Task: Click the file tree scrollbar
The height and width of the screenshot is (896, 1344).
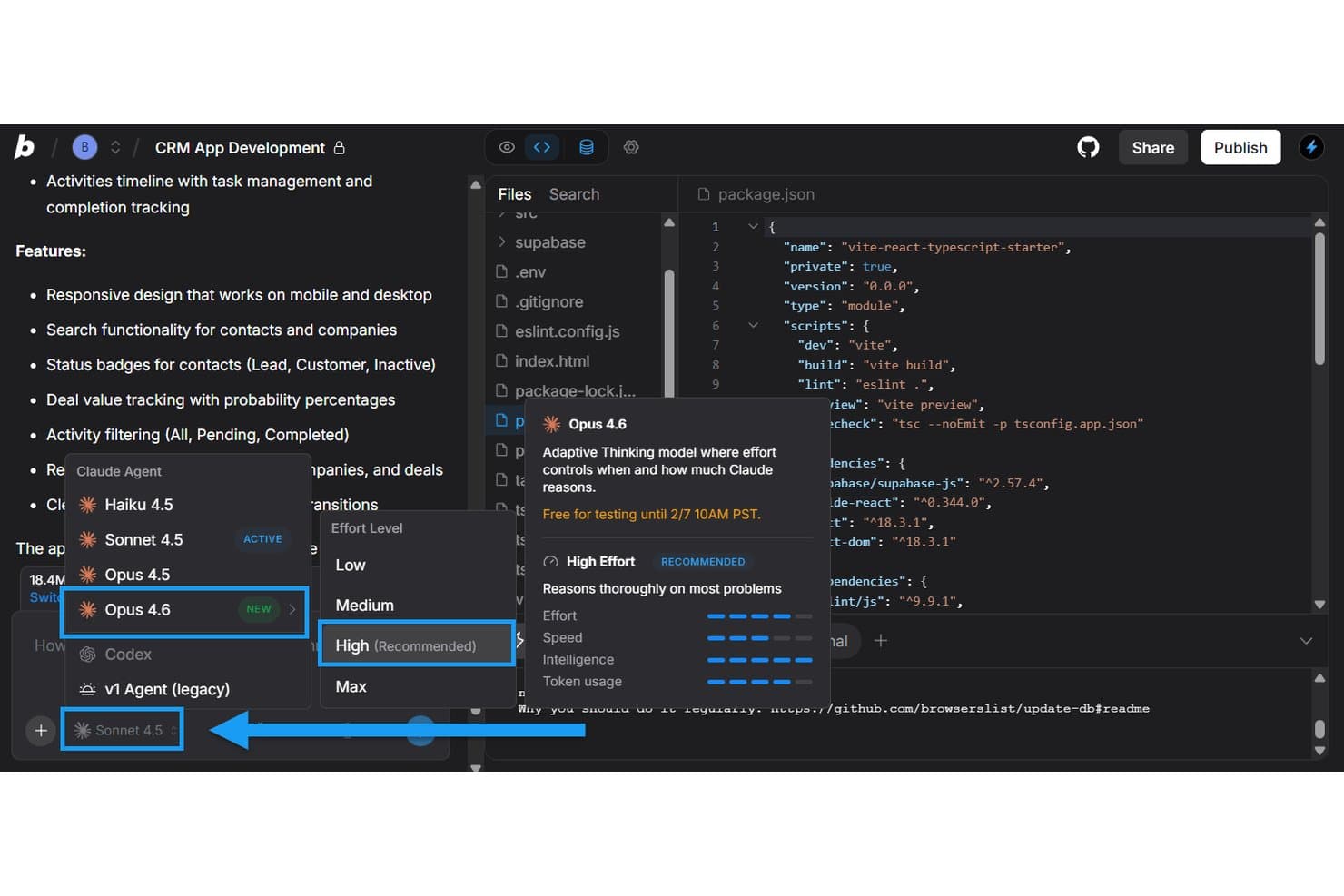Action: 669,332
